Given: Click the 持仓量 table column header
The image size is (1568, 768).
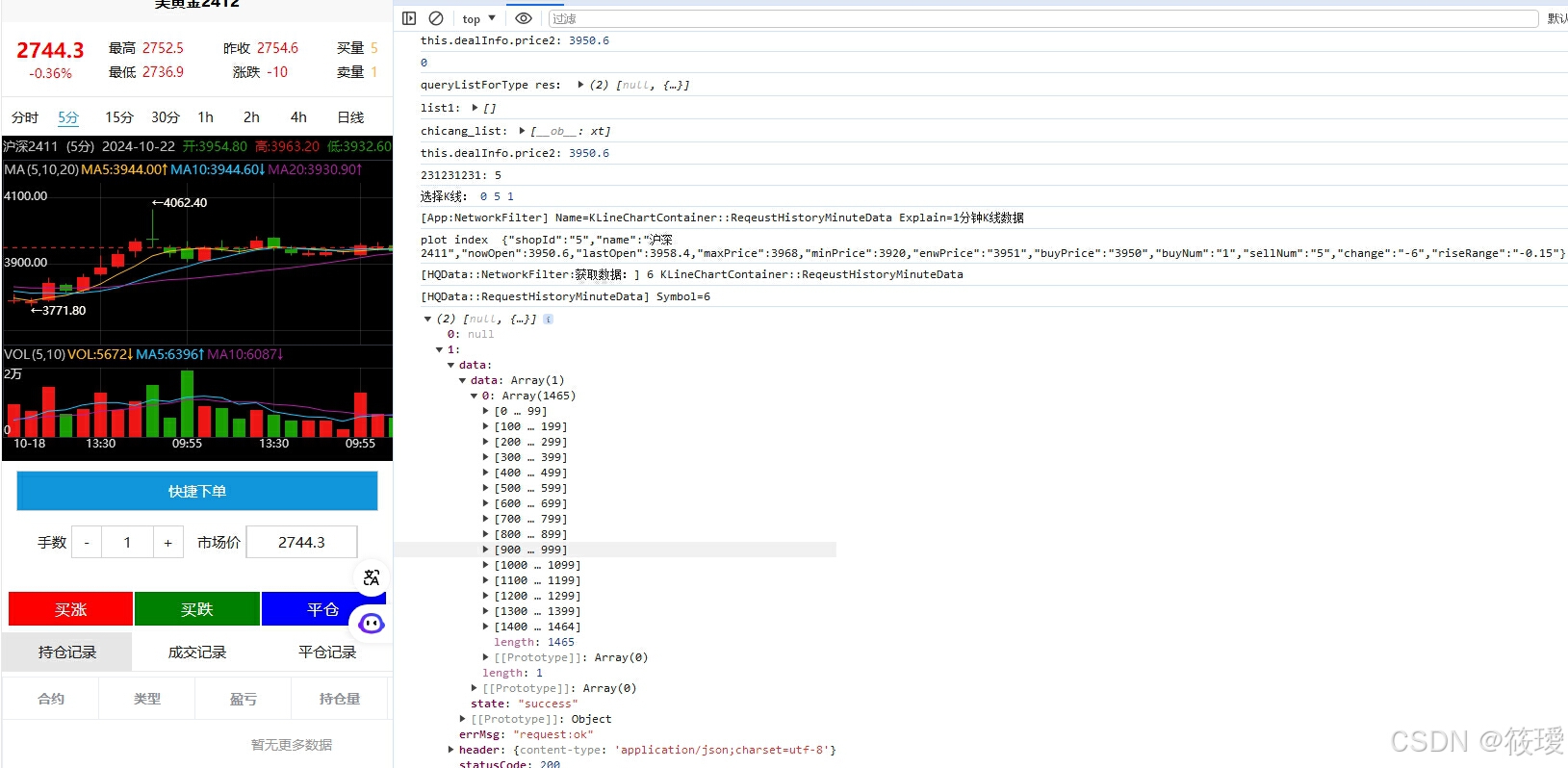Looking at the screenshot, I should tap(340, 699).
